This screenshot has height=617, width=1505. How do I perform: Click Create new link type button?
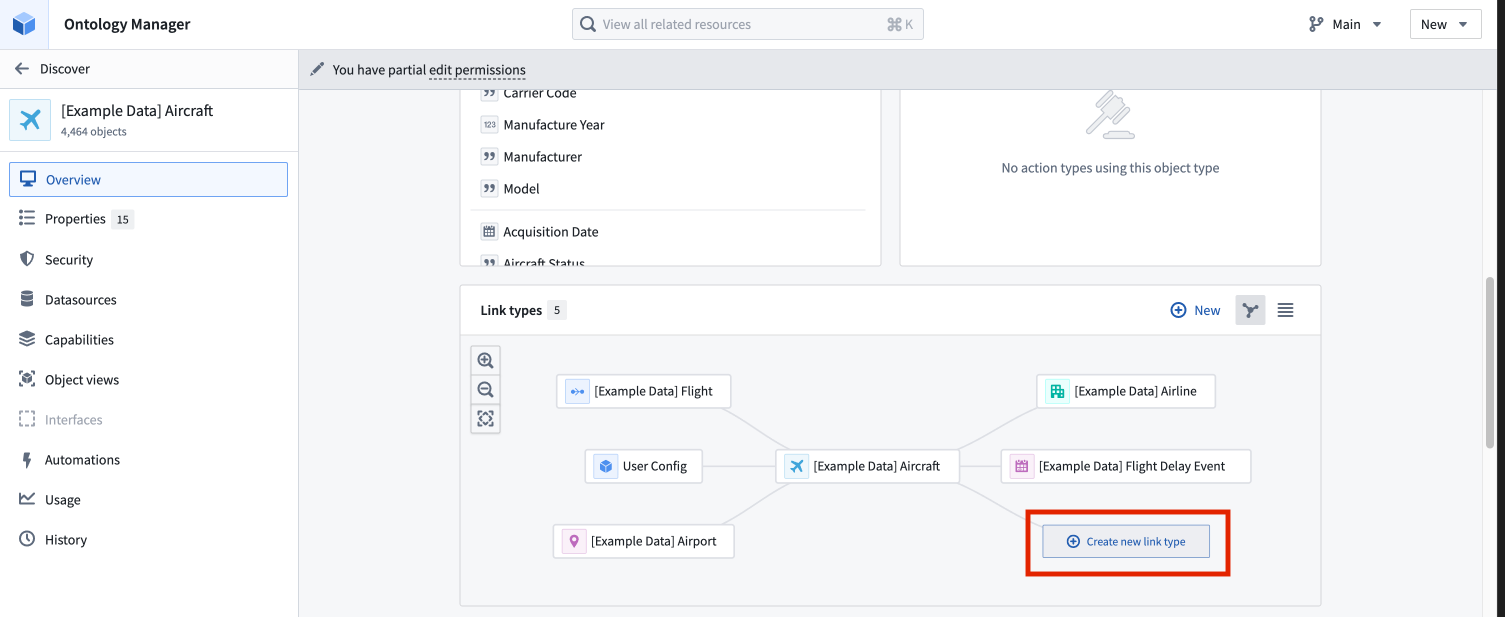[x=1126, y=541]
